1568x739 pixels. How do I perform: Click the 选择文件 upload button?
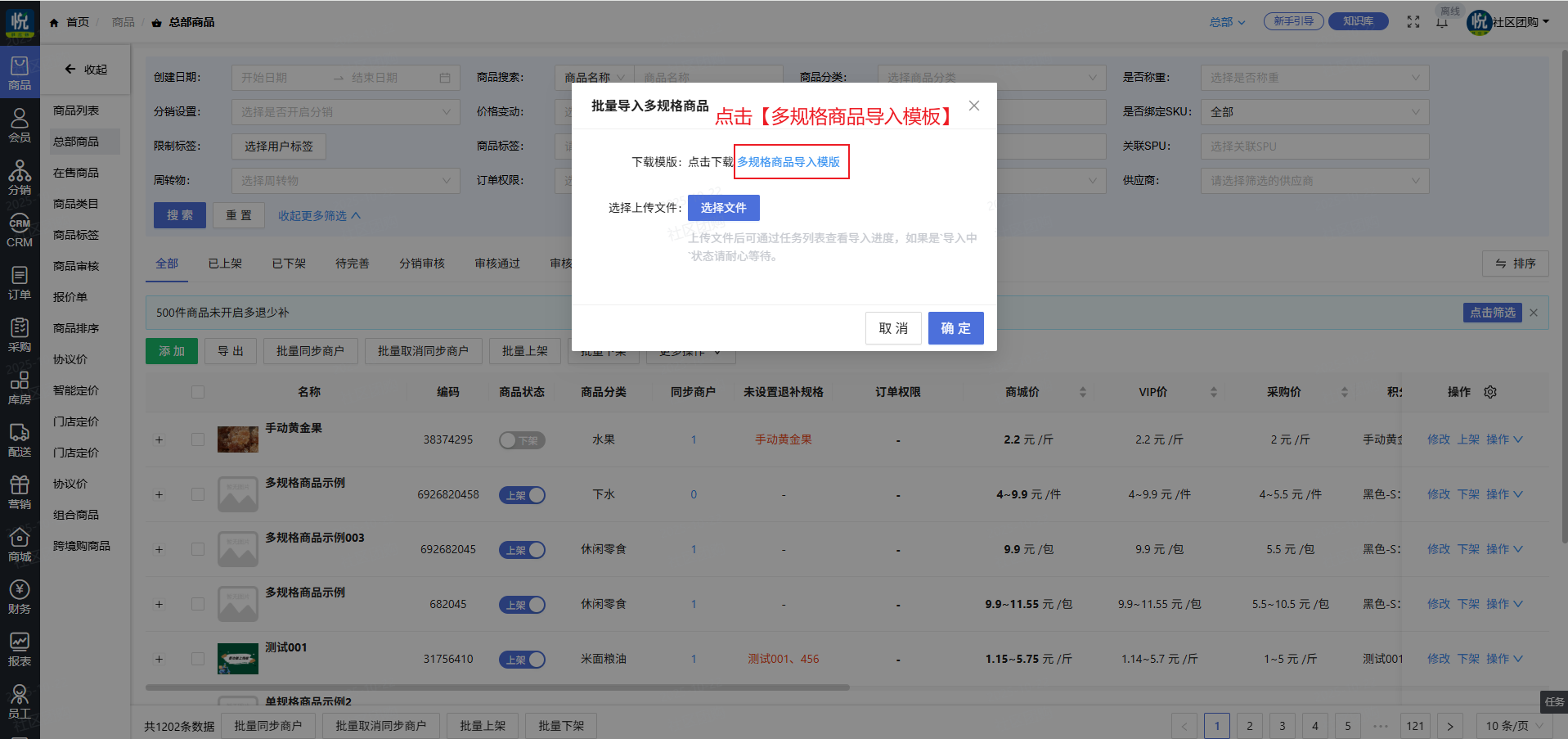(x=723, y=208)
